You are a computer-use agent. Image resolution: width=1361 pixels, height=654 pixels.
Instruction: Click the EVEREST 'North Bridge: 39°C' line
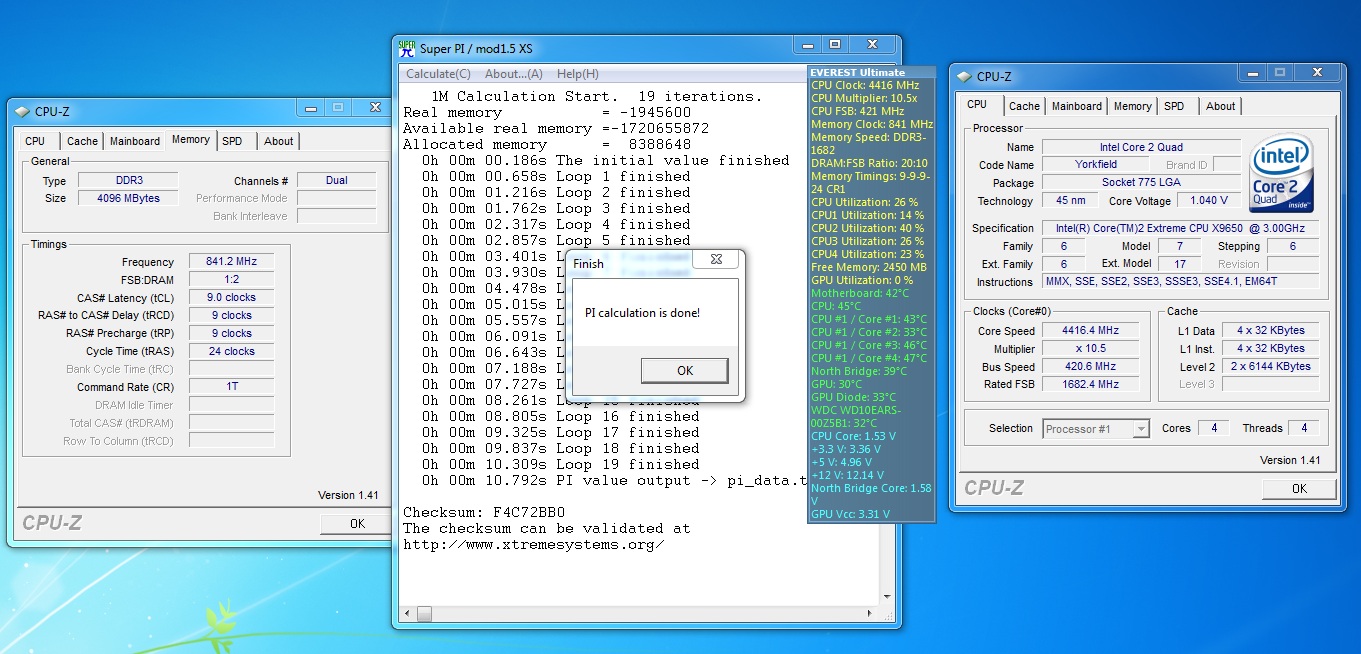tap(860, 372)
